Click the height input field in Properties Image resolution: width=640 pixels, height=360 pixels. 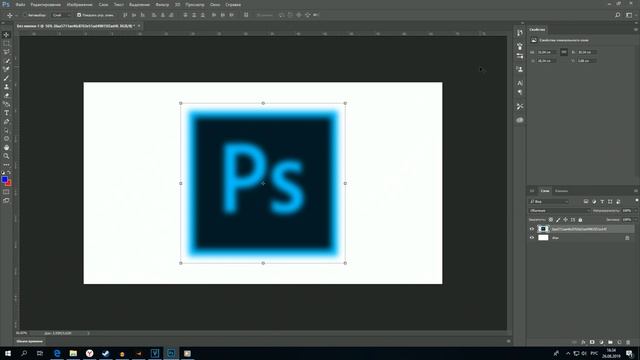587,52
